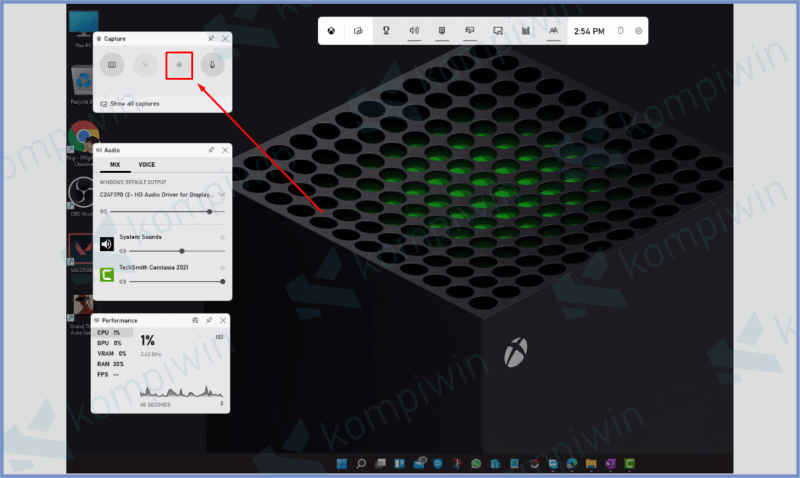800x478 pixels.
Task: Open Camtasia from the taskbar
Action: (x=630, y=464)
